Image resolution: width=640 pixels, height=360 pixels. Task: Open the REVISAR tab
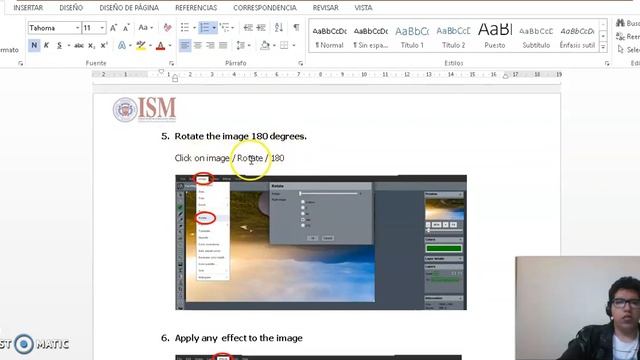pos(325,8)
